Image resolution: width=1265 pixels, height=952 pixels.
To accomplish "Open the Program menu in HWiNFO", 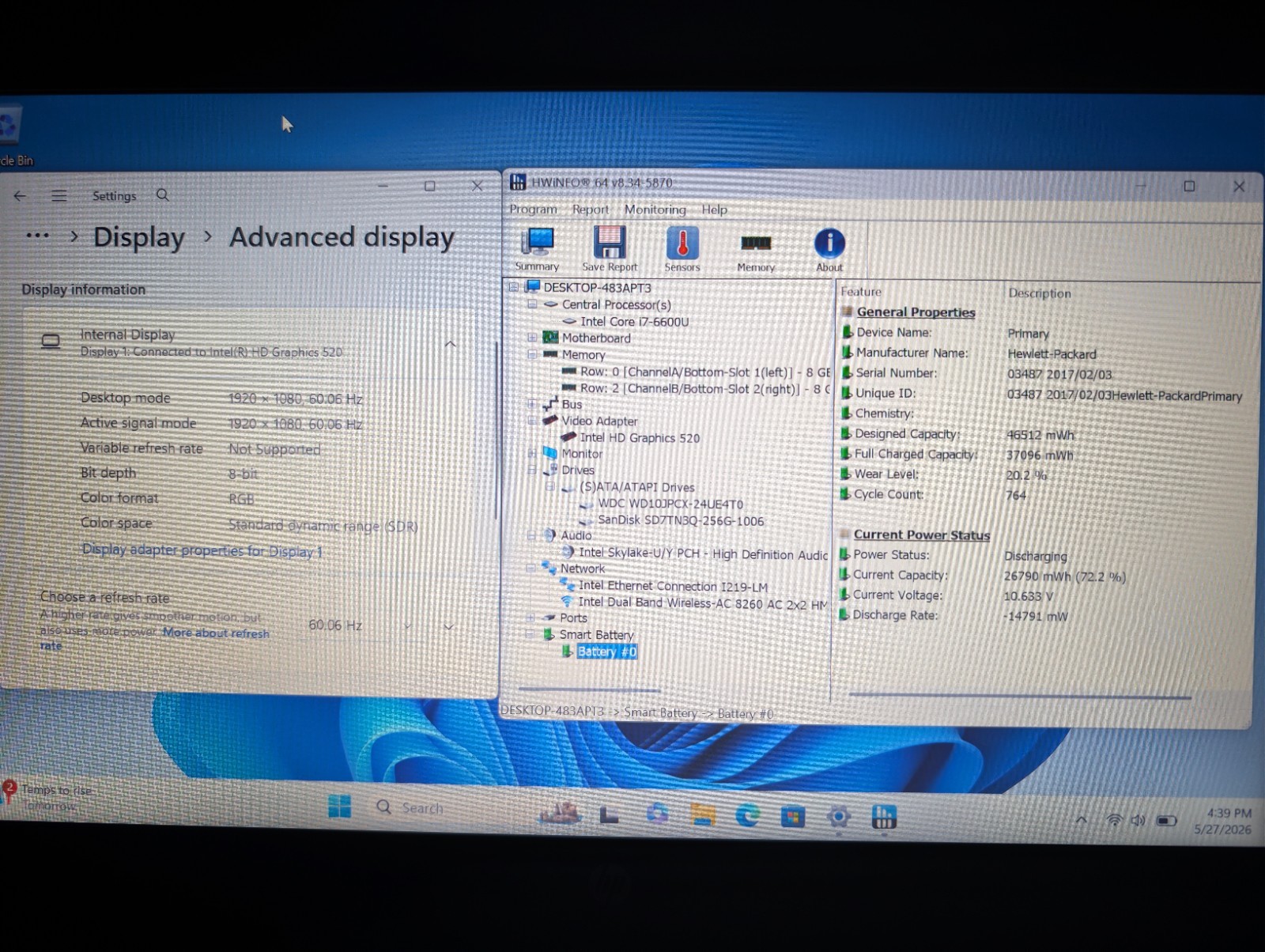I will [x=533, y=210].
